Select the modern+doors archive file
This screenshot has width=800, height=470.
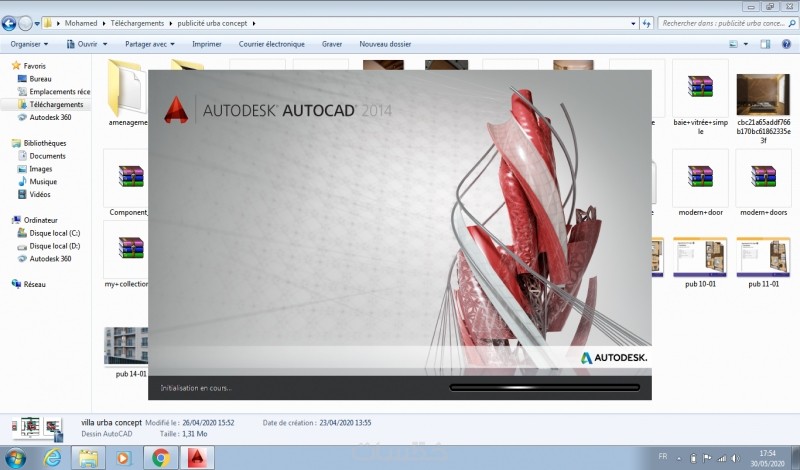763,176
